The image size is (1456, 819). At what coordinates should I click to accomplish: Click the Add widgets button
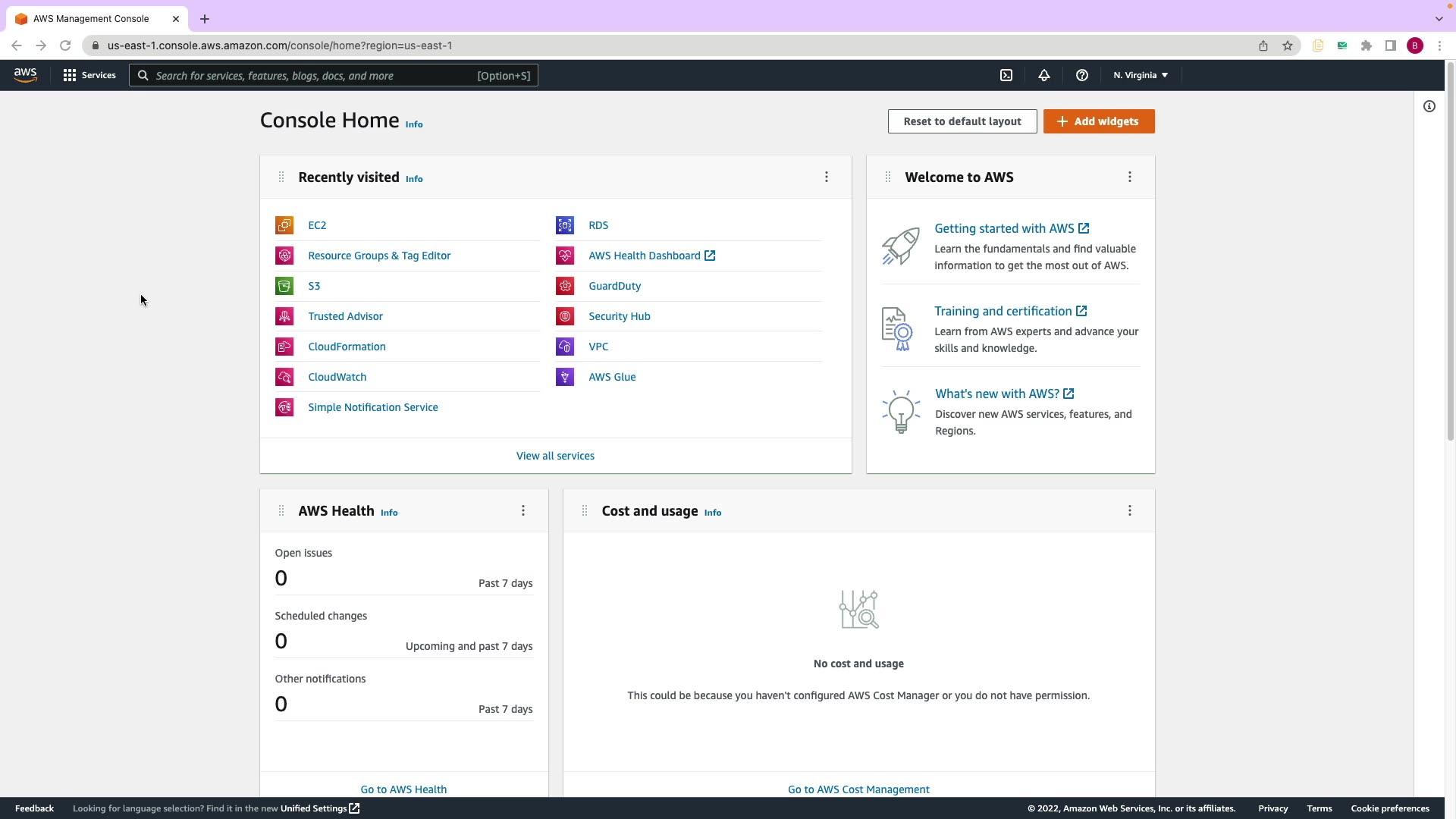coord(1099,121)
